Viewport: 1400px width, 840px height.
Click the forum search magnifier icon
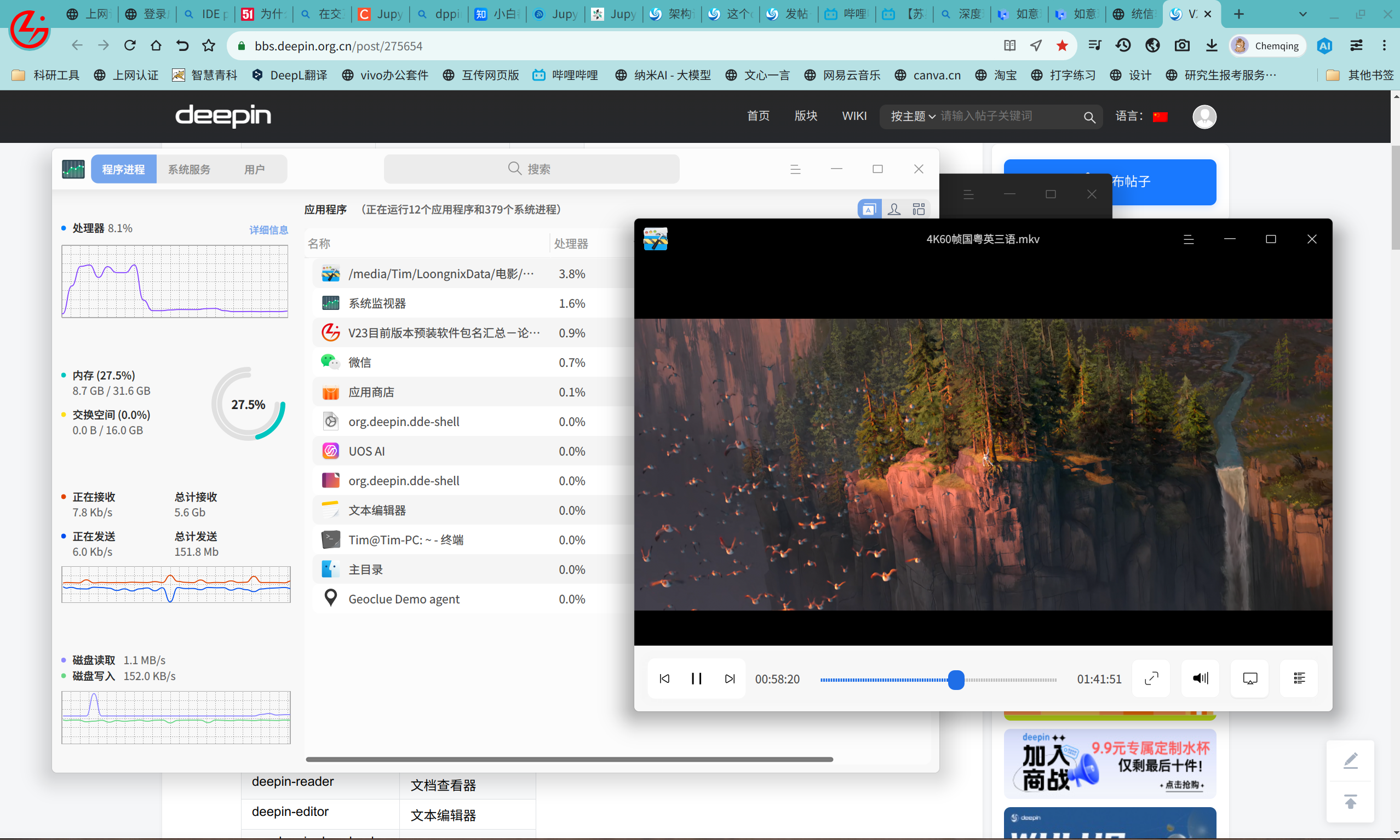1089,117
